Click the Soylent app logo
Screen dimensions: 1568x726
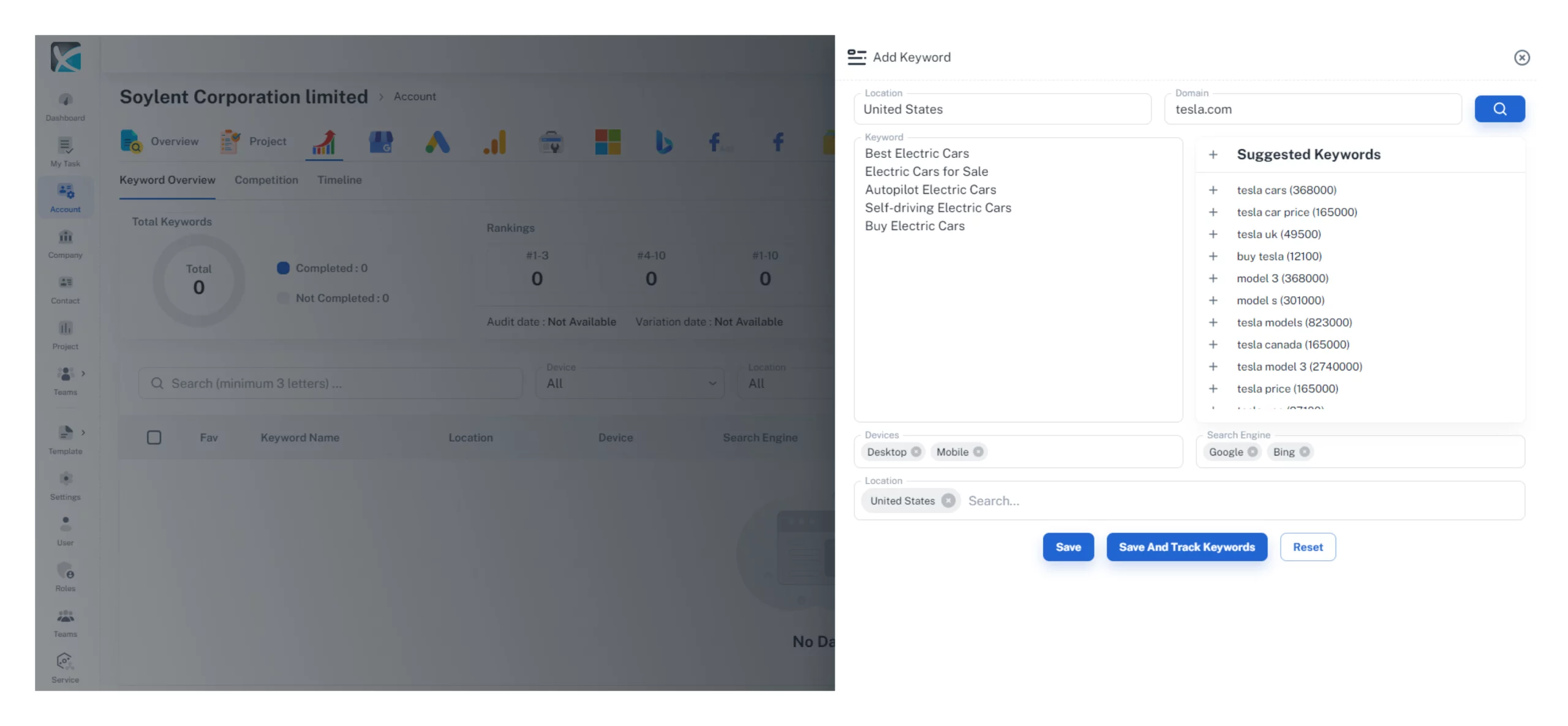(66, 57)
